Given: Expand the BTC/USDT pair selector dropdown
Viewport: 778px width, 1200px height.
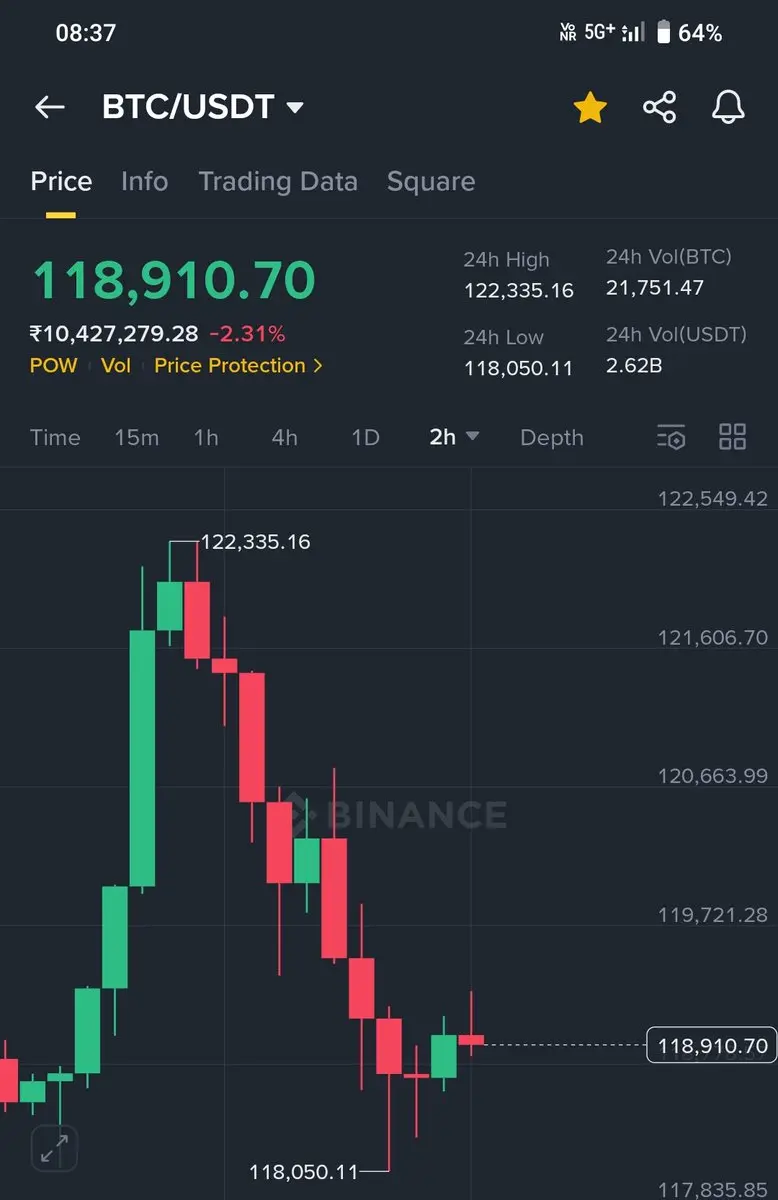Looking at the screenshot, I should pos(295,107).
